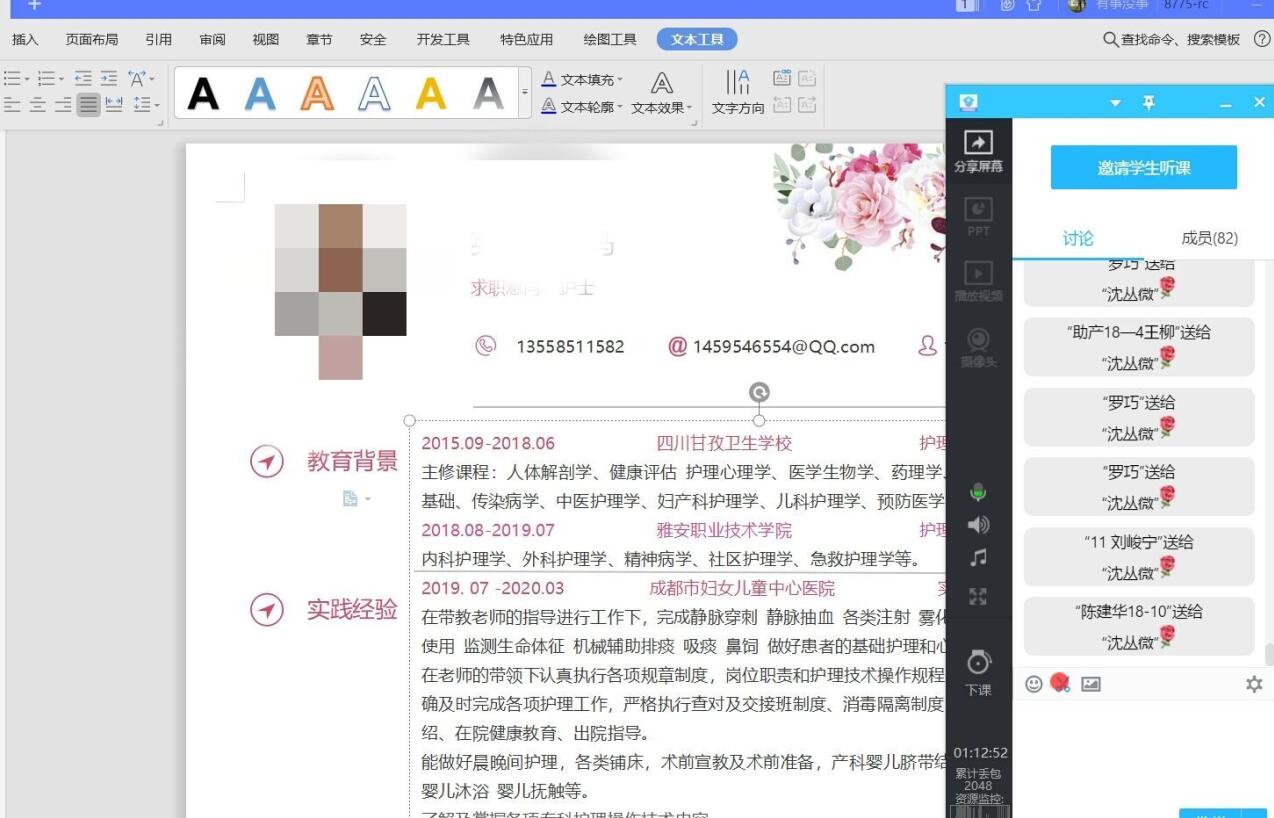This screenshot has width=1274, height=818.
Task: Open chat settings gear icon
Action: [1254, 684]
